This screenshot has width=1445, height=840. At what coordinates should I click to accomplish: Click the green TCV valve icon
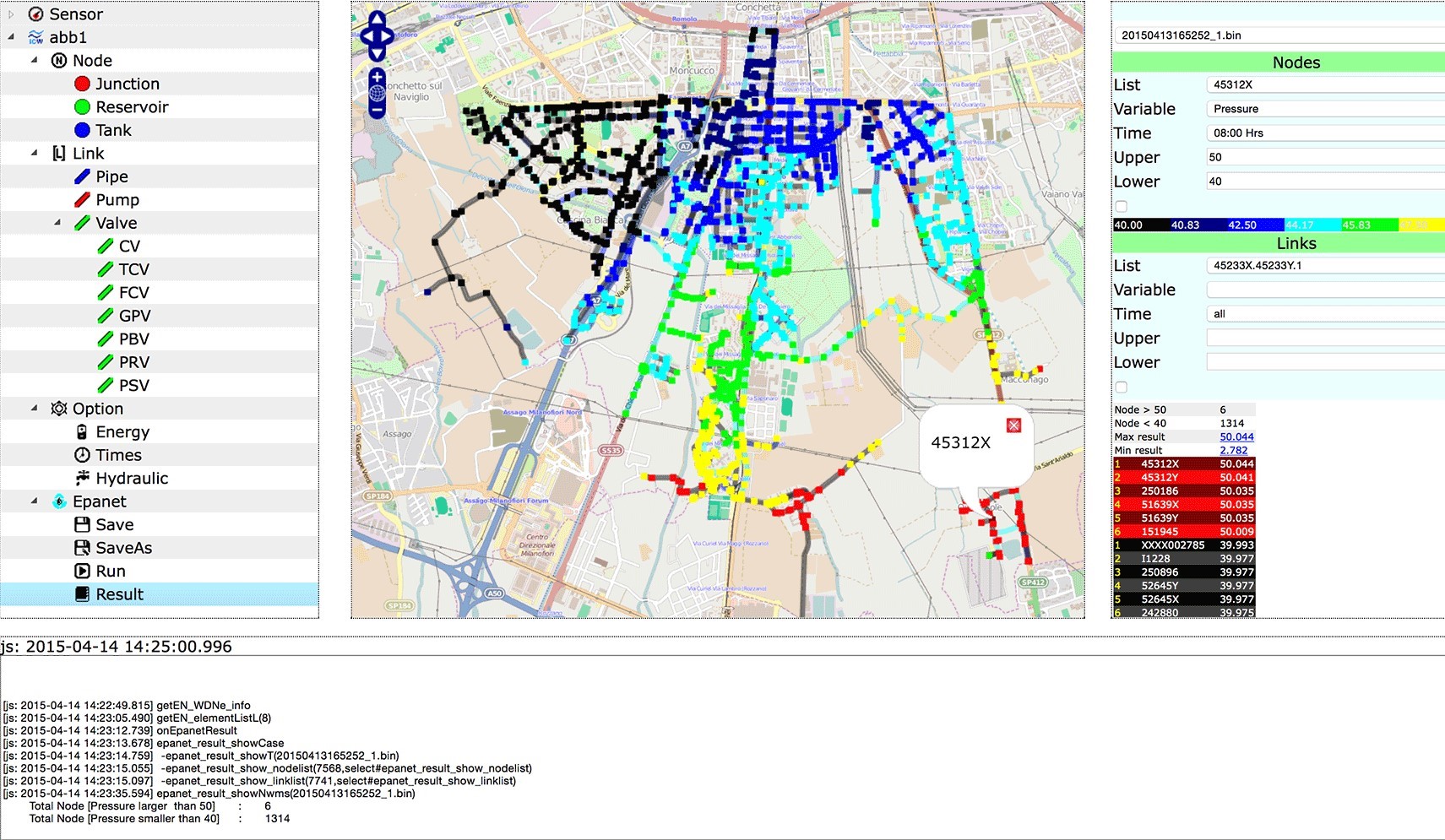tap(106, 269)
